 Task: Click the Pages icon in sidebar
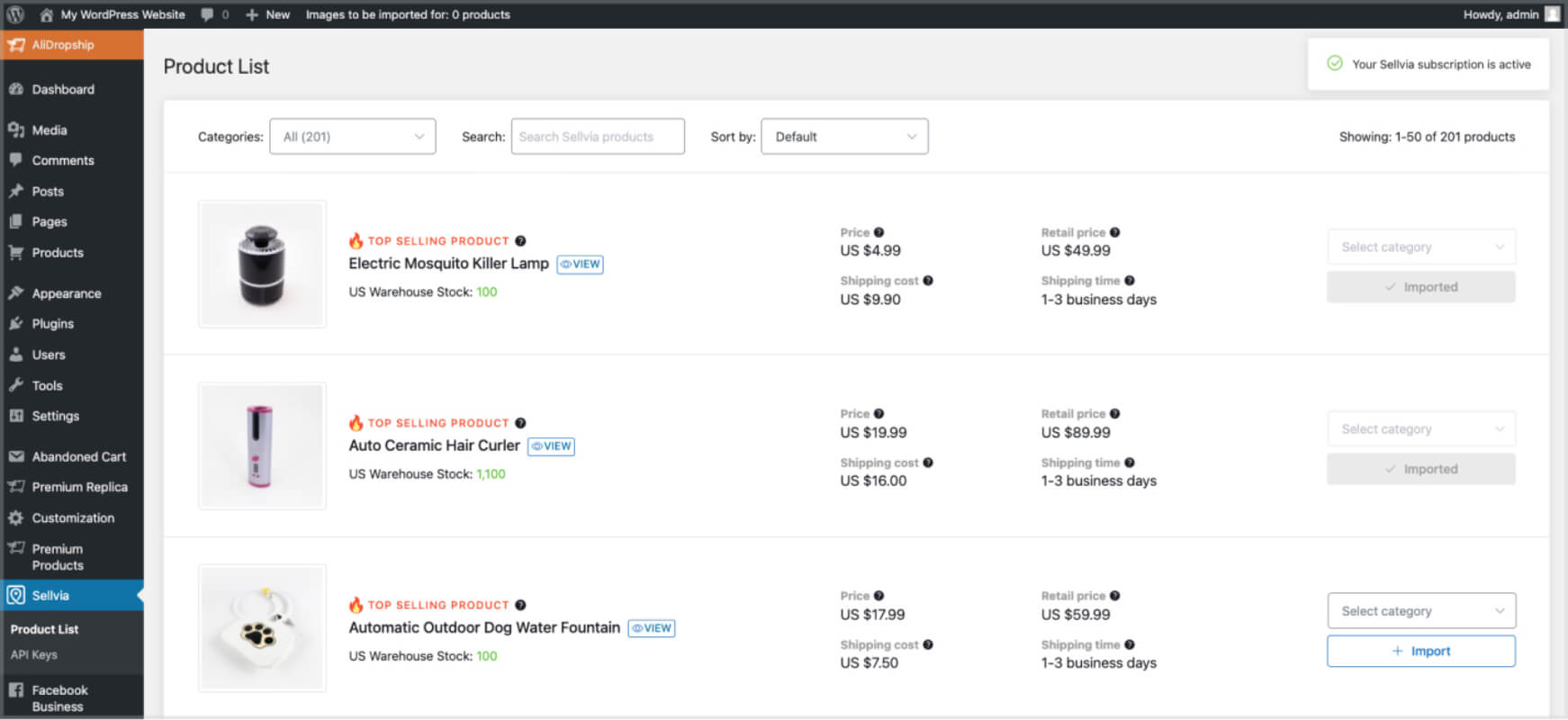coord(16,221)
